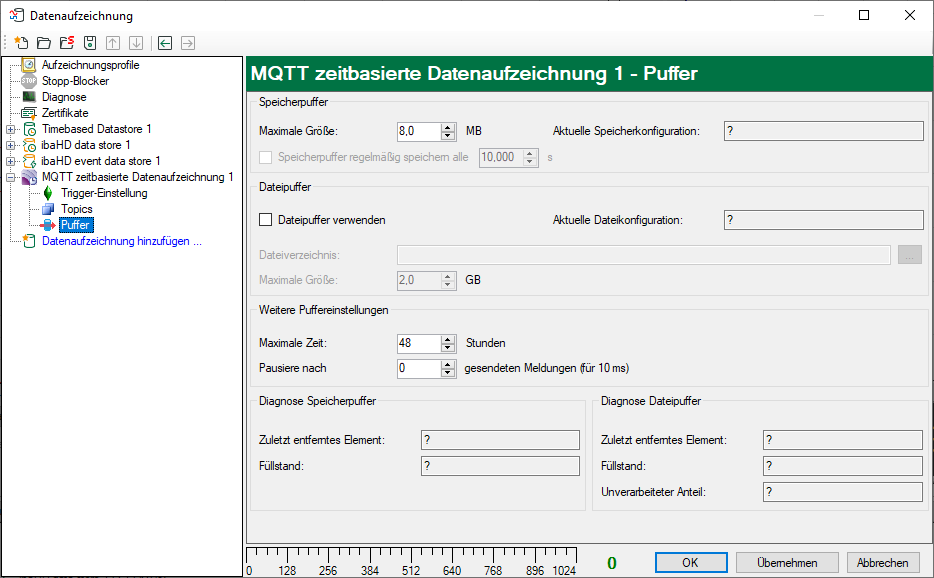Select Trigger-Einstellung tree node
The width and height of the screenshot is (934, 578).
point(104,193)
